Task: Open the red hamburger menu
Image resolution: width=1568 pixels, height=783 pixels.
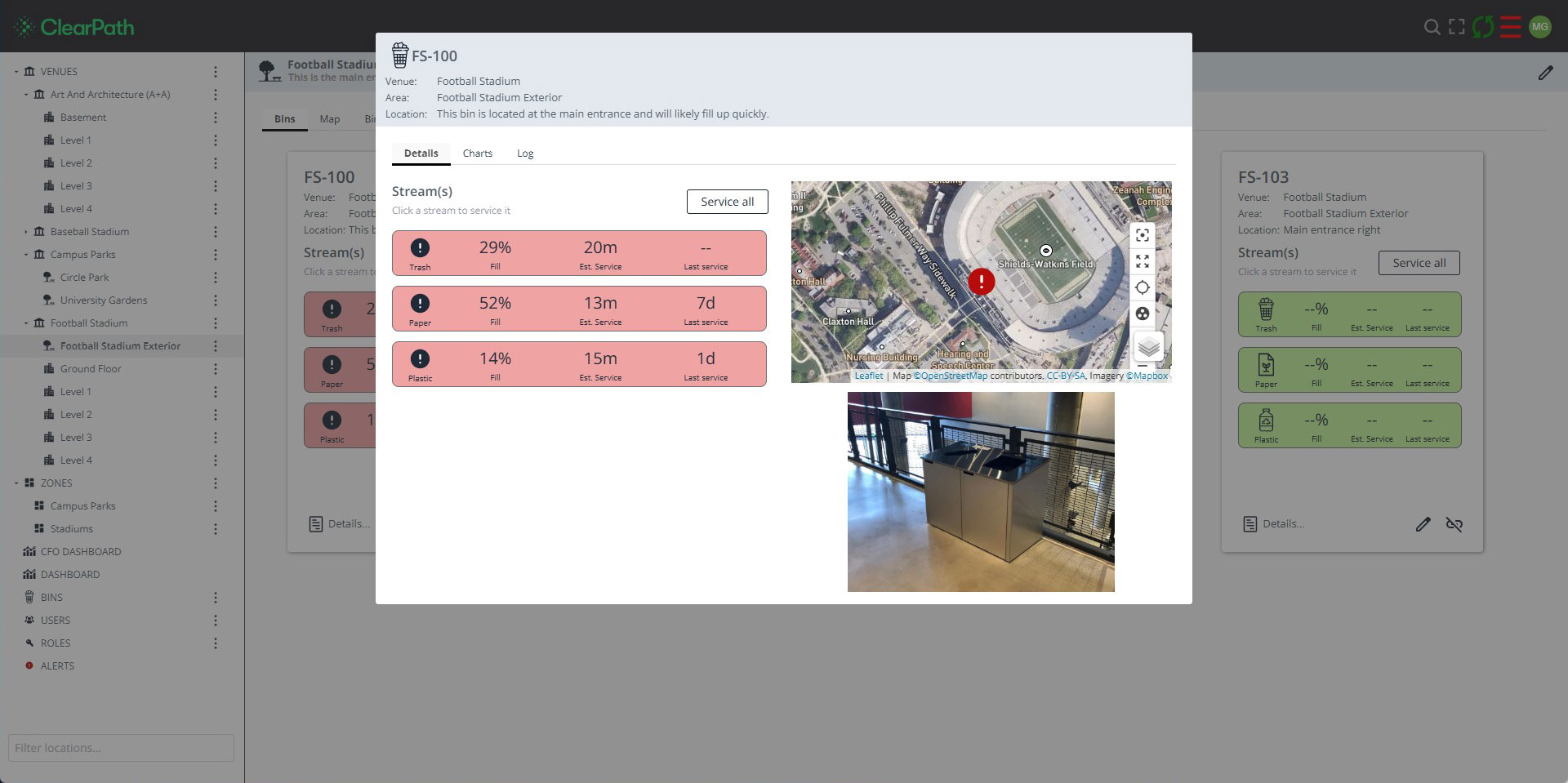Action: point(1511,27)
